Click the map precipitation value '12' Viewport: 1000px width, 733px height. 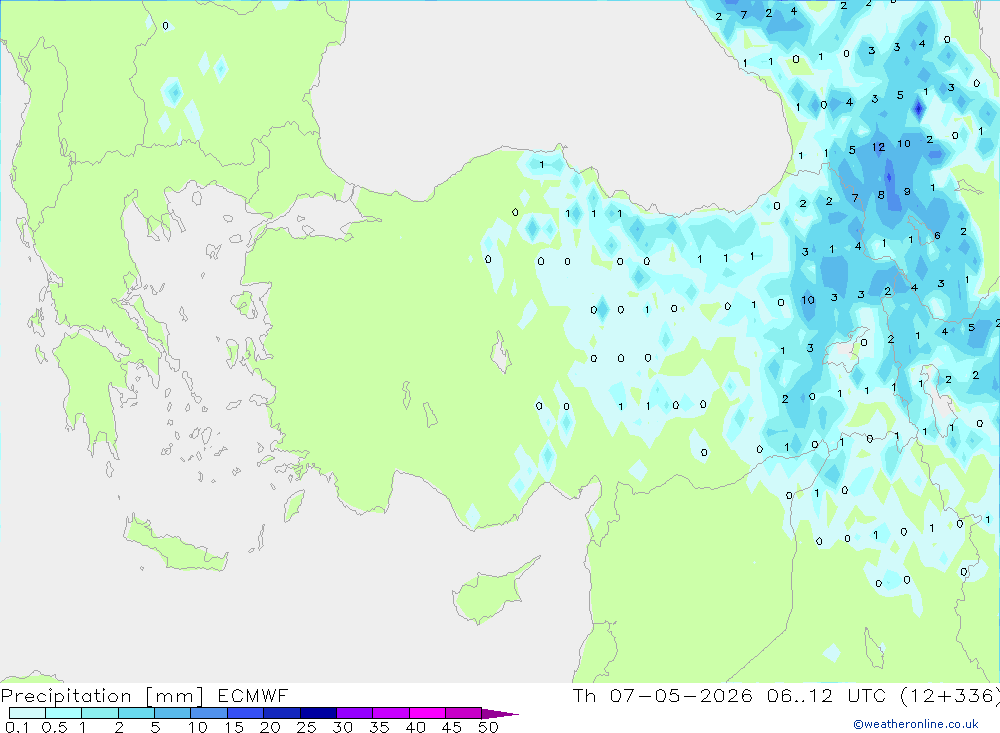(x=878, y=147)
